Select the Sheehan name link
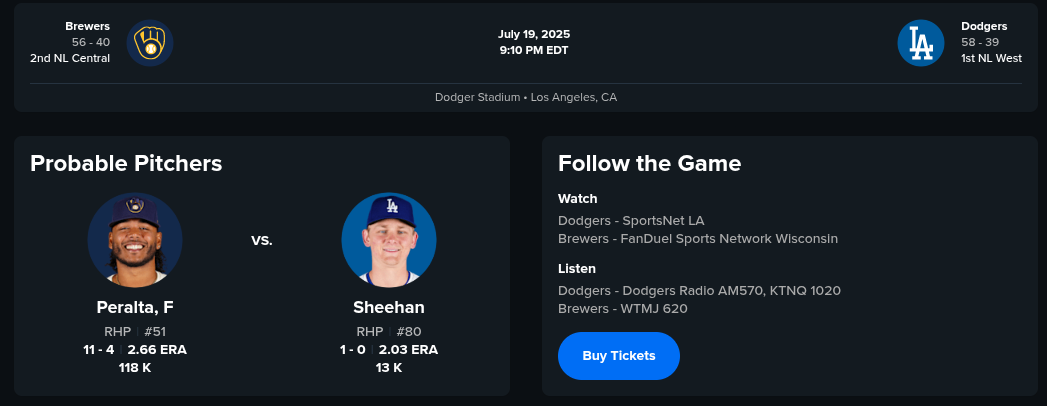The image size is (1047, 406). click(x=389, y=307)
